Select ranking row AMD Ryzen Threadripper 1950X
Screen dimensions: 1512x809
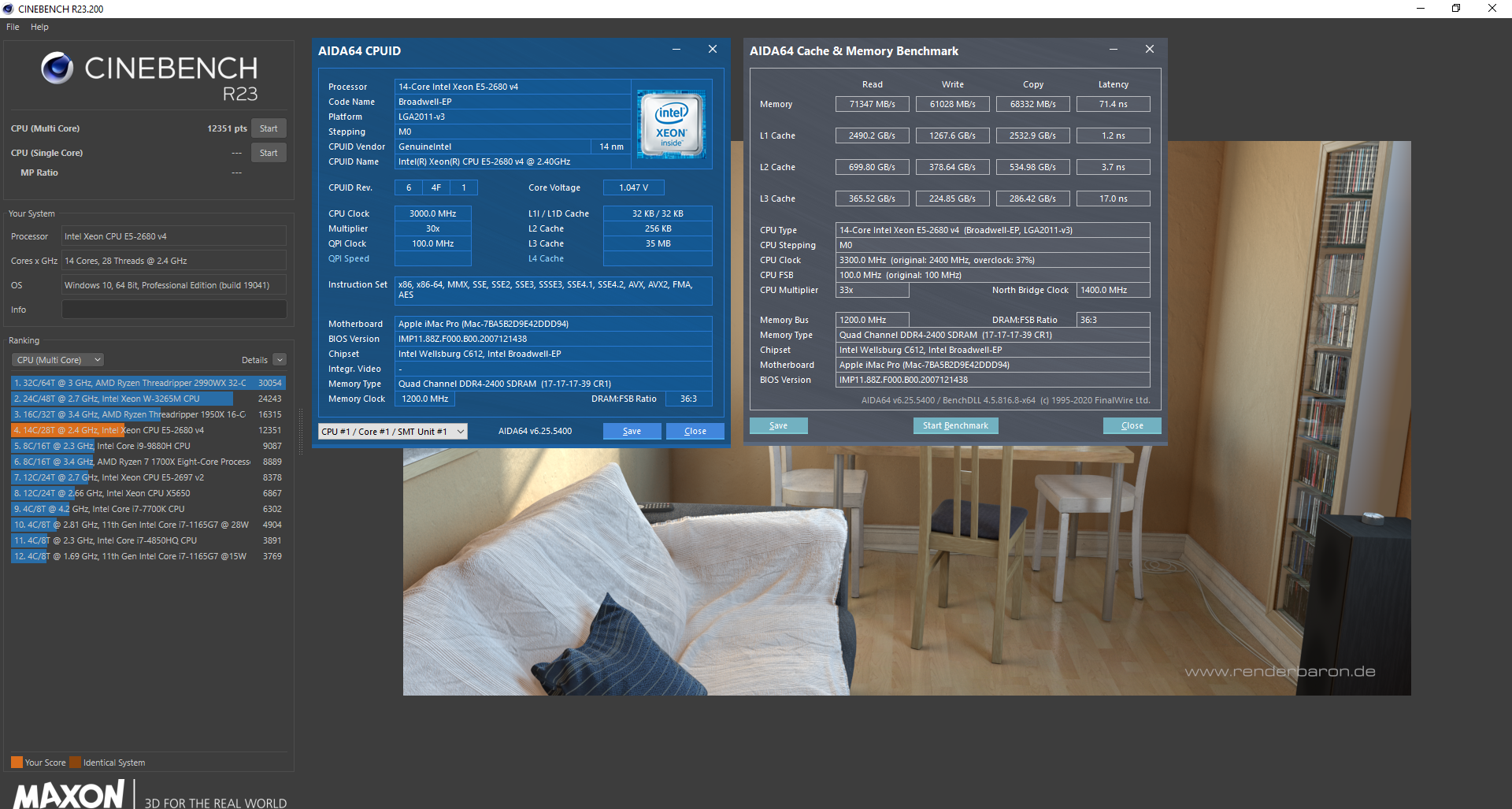pyautogui.click(x=148, y=414)
